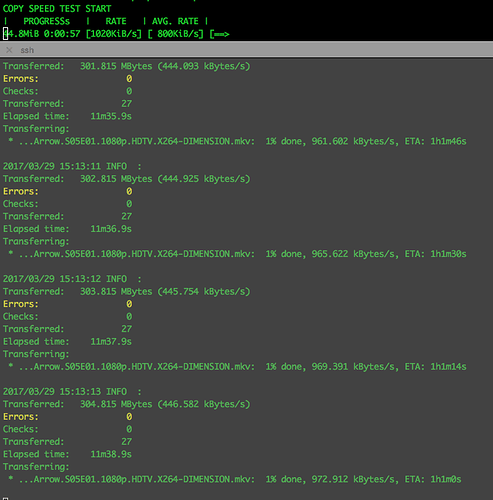Click the Elapsed time 11m38.9s line
Image resolution: width=493 pixels, height=500 pixels.
[67, 454]
